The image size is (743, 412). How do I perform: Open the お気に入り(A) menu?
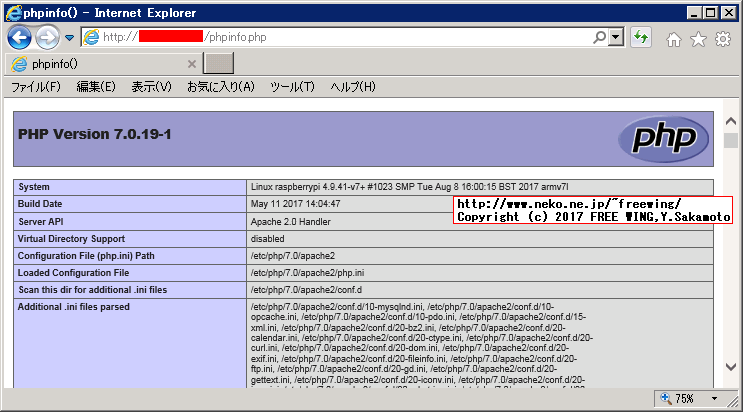[220, 87]
